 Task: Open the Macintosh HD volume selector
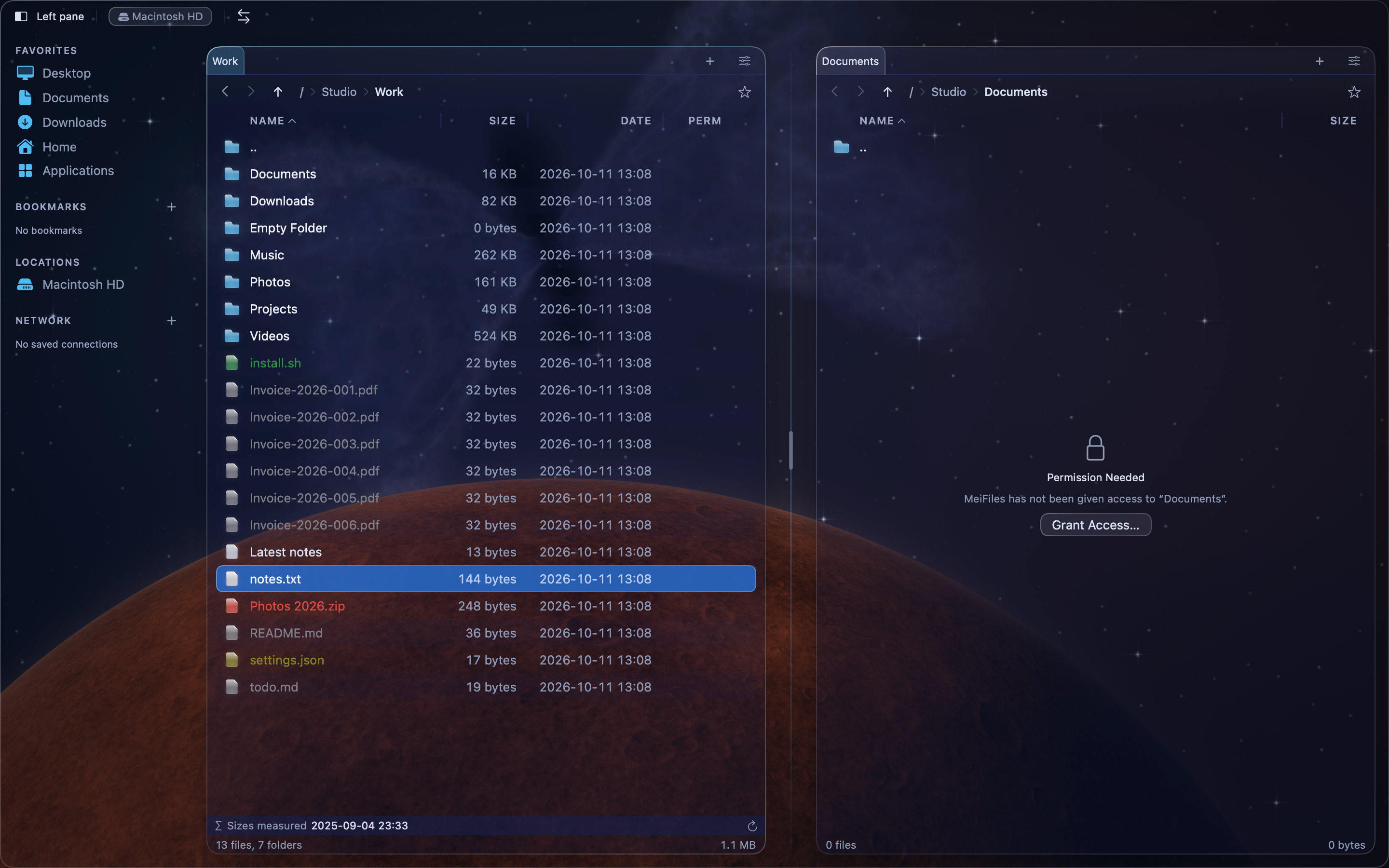click(160, 16)
